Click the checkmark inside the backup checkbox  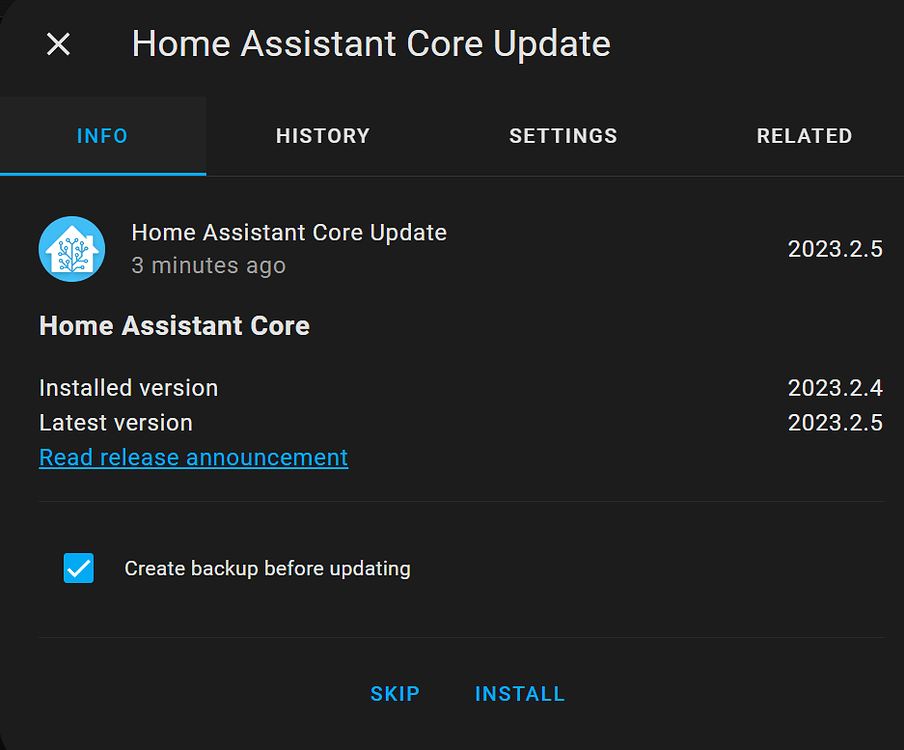click(78, 568)
